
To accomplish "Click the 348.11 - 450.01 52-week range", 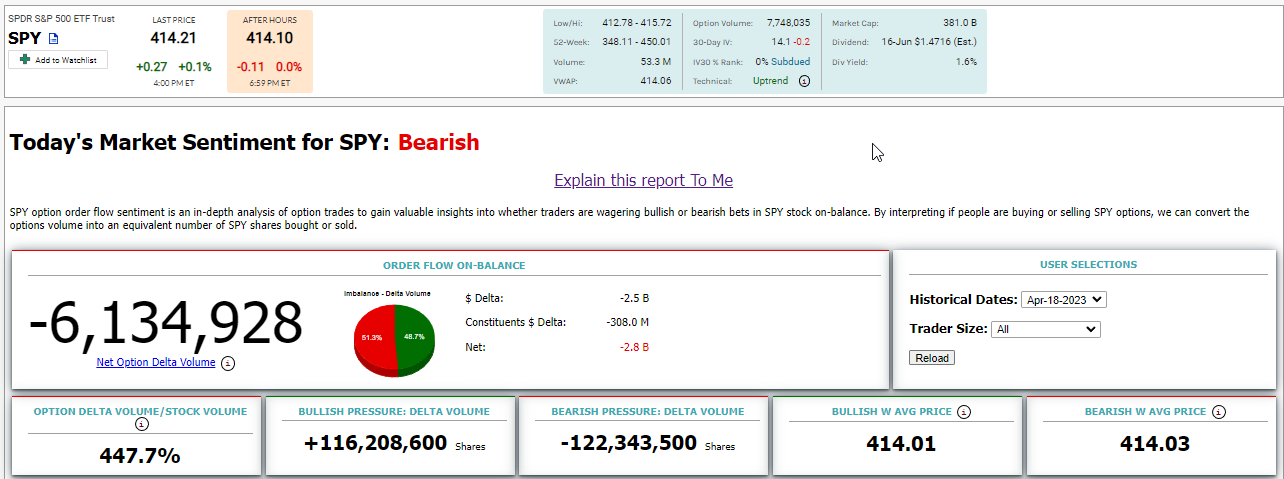I will pyautogui.click(x=637, y=42).
